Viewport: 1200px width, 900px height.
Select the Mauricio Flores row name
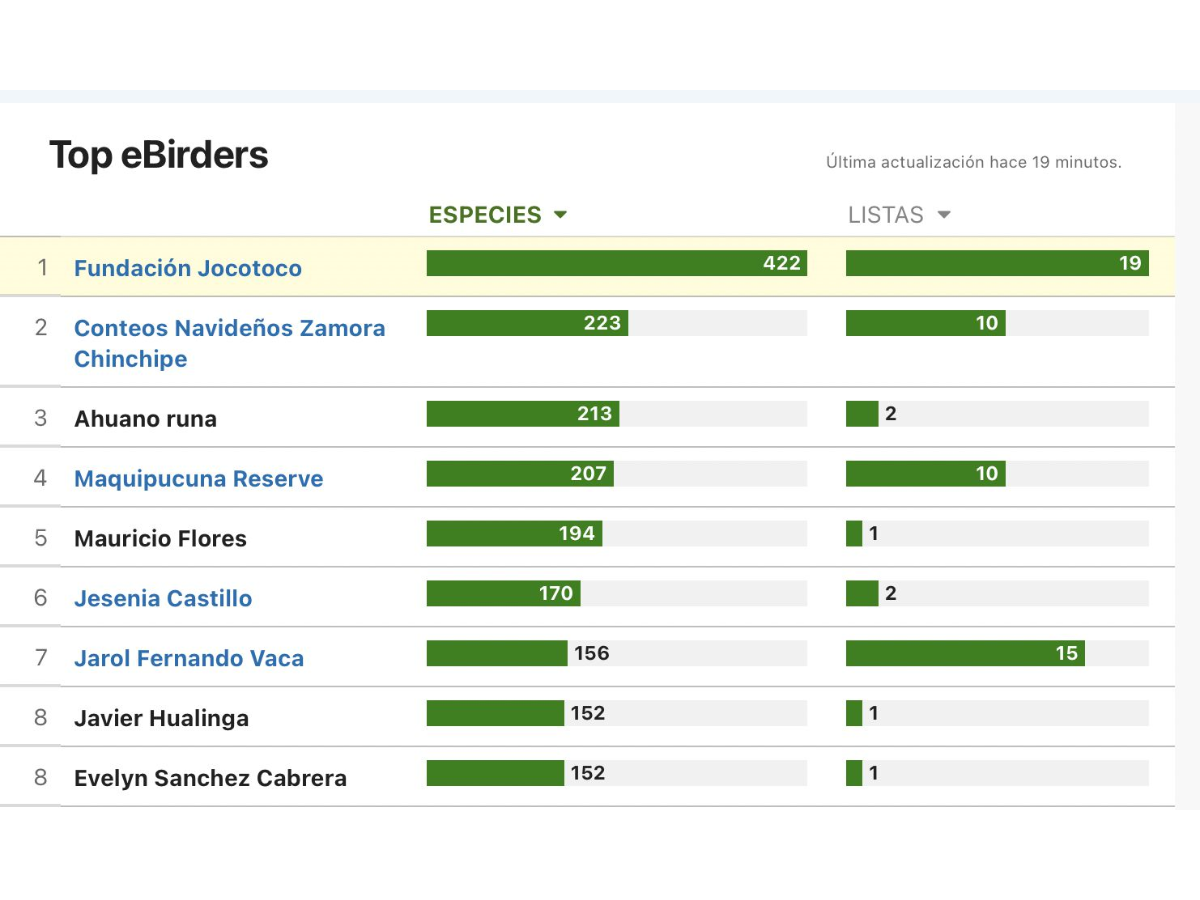point(160,538)
